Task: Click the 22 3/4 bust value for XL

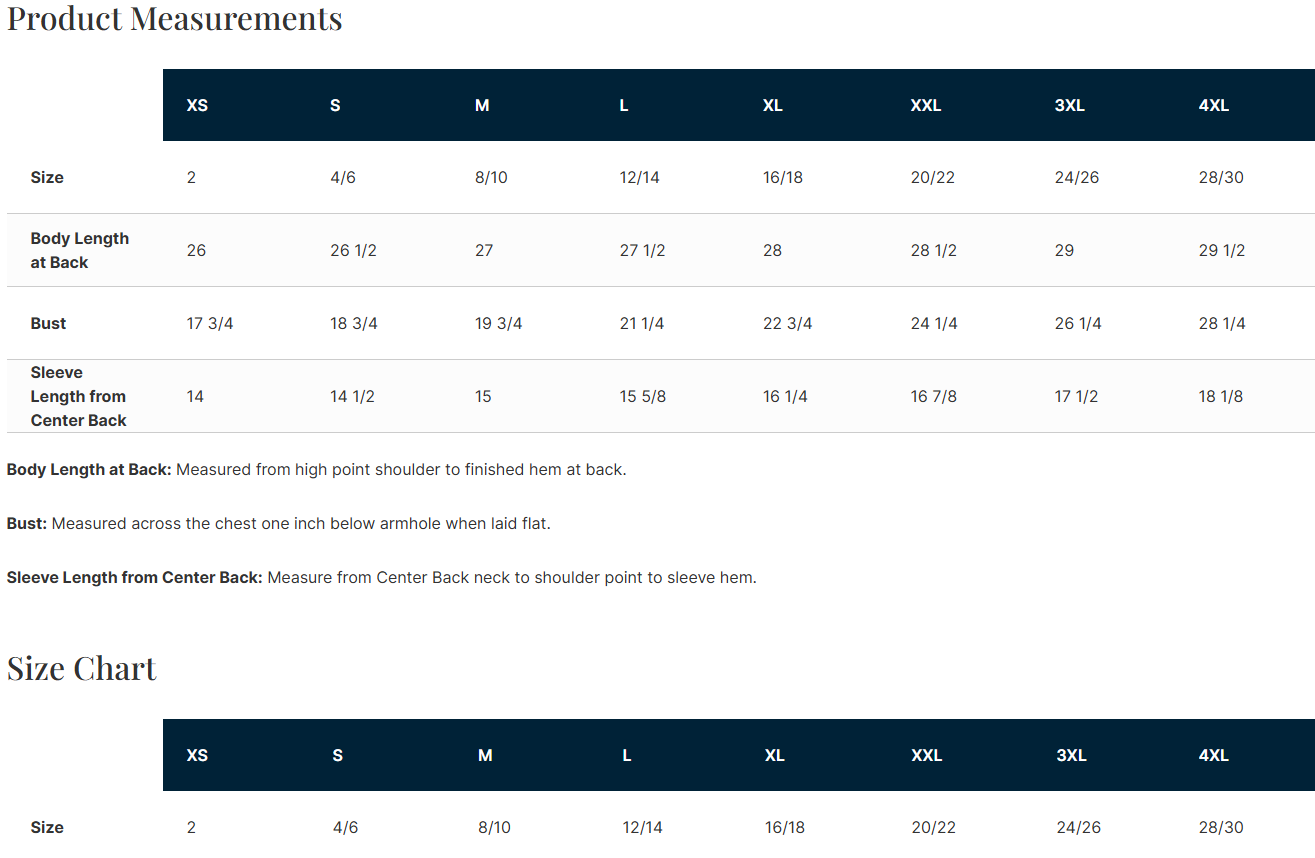Action: 788,323
